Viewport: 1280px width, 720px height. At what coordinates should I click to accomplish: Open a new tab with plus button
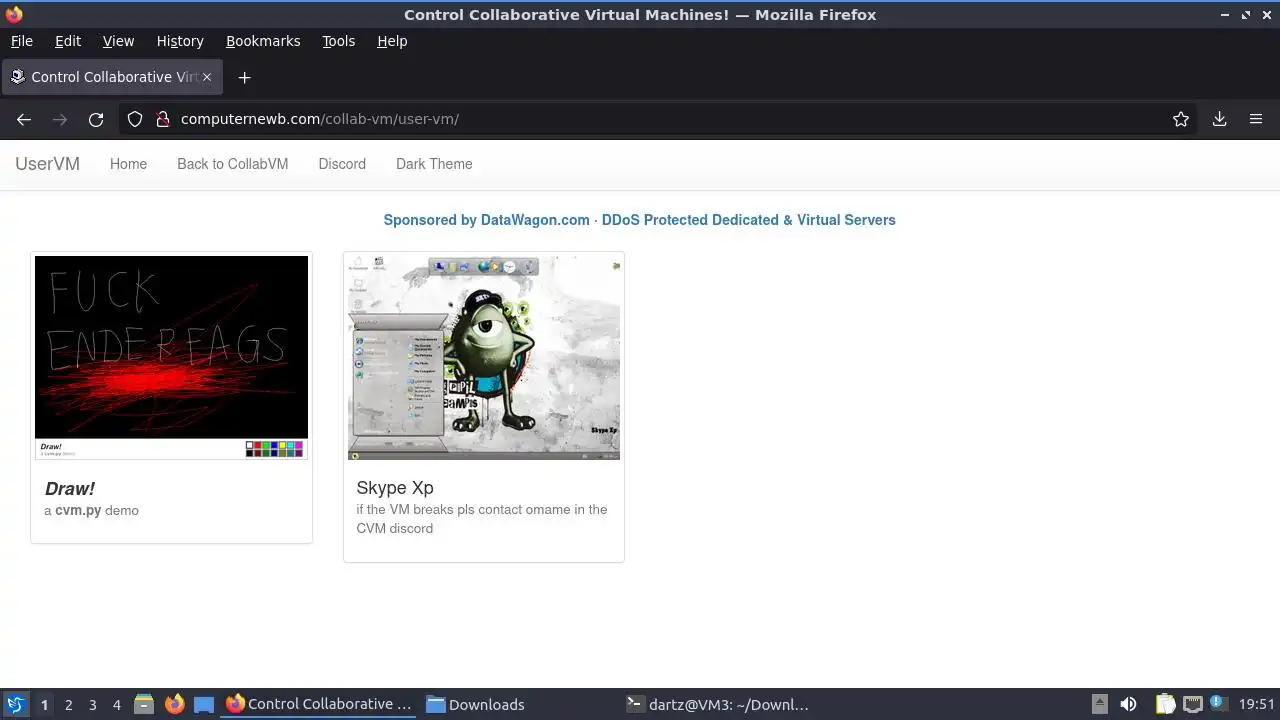tap(244, 77)
